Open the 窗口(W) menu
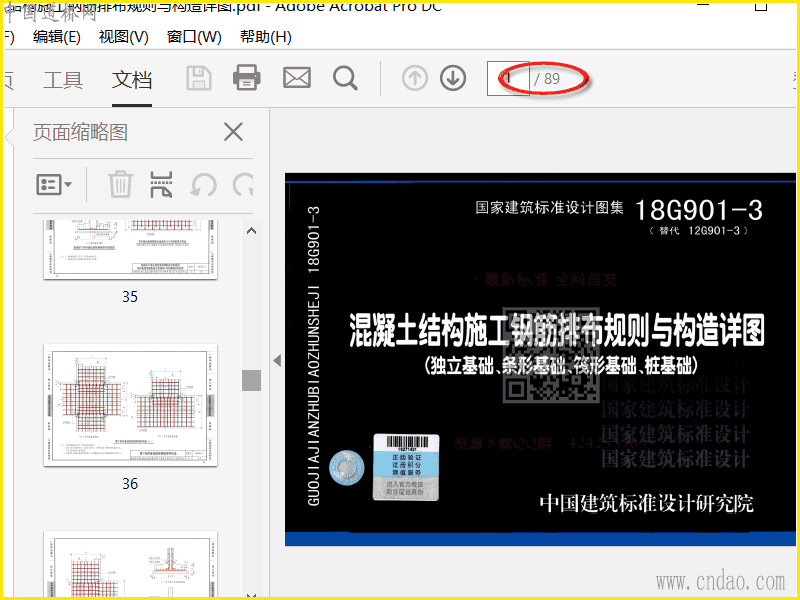800x600 pixels. 194,37
